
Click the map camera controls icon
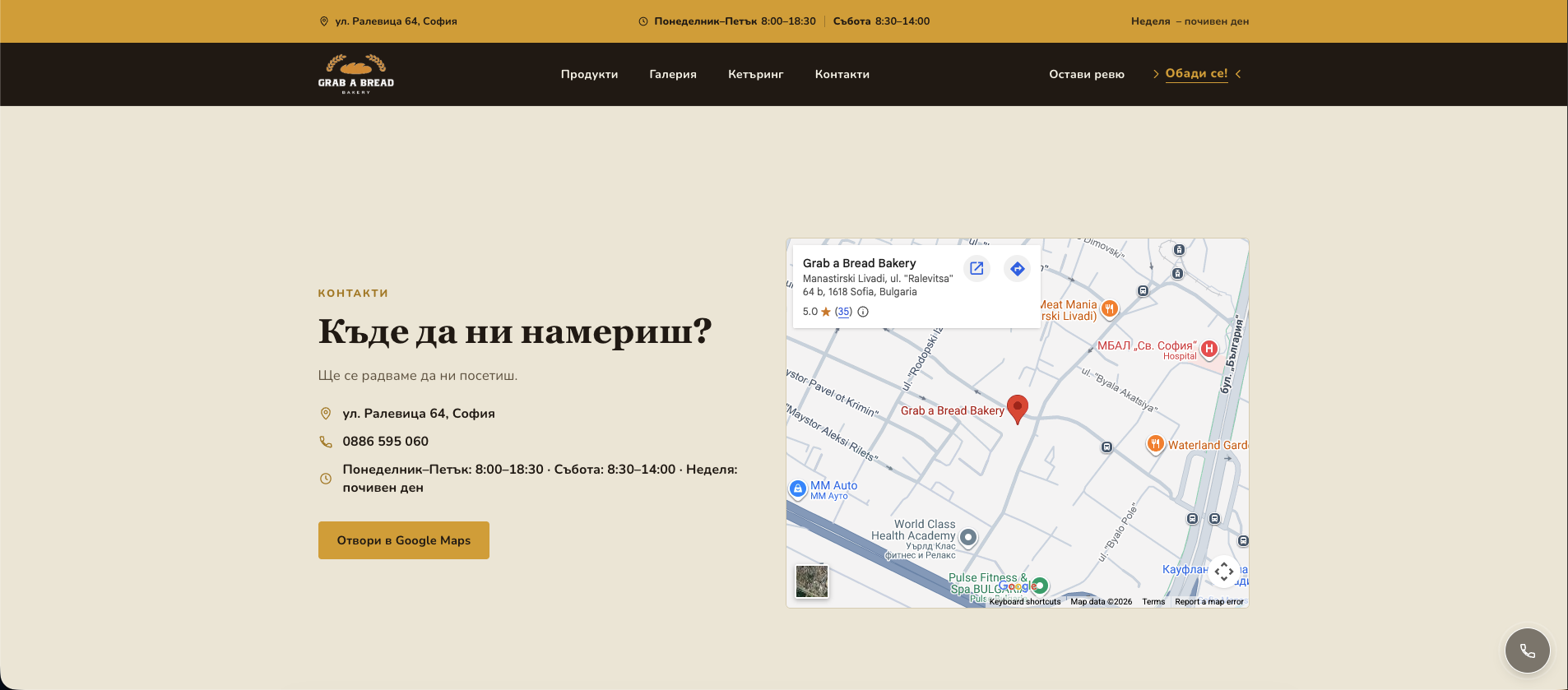coord(1223,571)
